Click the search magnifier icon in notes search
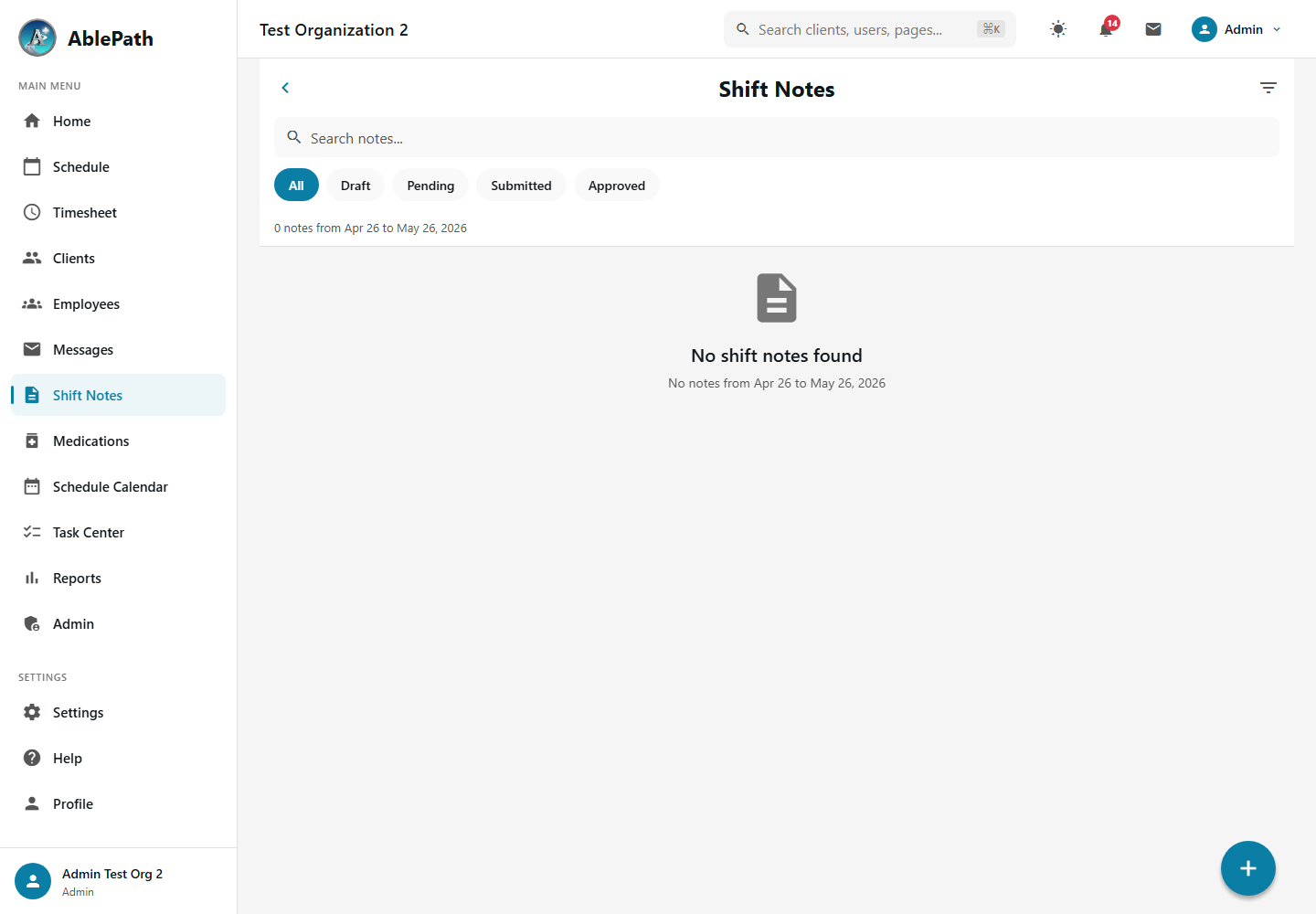 pos(294,137)
